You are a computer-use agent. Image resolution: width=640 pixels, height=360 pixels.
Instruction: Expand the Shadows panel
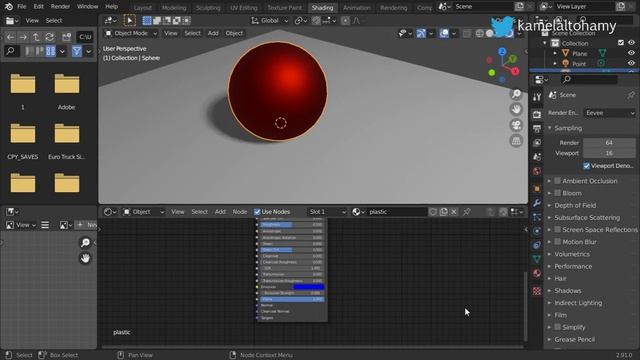click(x=550, y=291)
